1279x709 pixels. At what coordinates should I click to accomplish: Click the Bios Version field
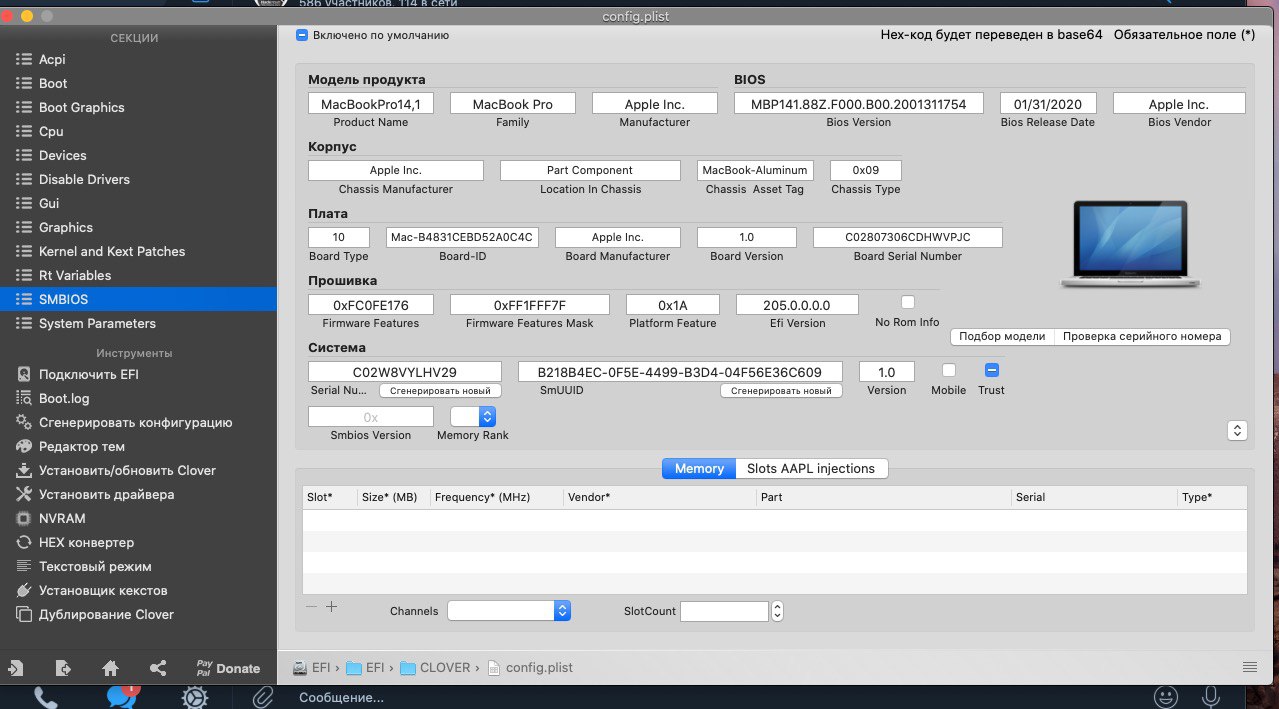coord(858,103)
